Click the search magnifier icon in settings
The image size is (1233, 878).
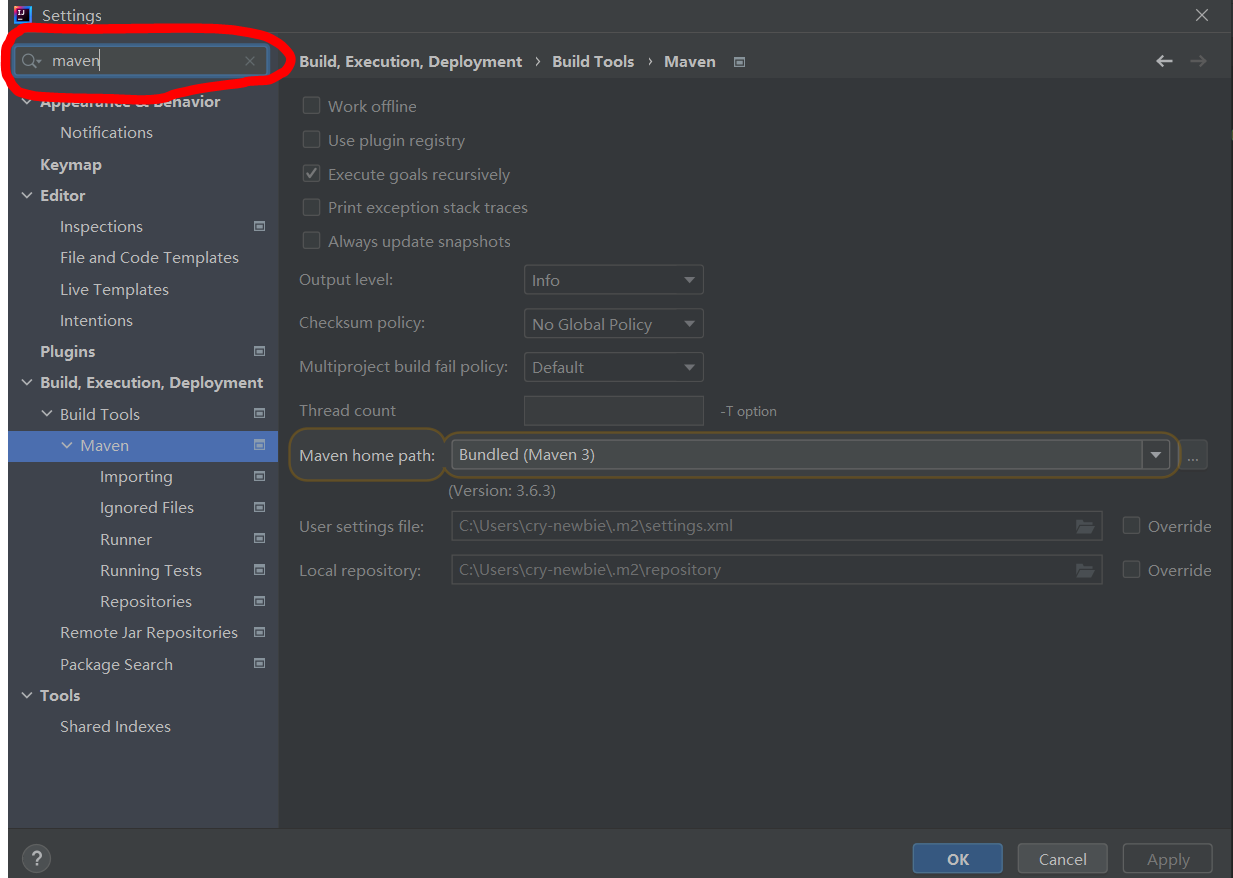(x=32, y=61)
